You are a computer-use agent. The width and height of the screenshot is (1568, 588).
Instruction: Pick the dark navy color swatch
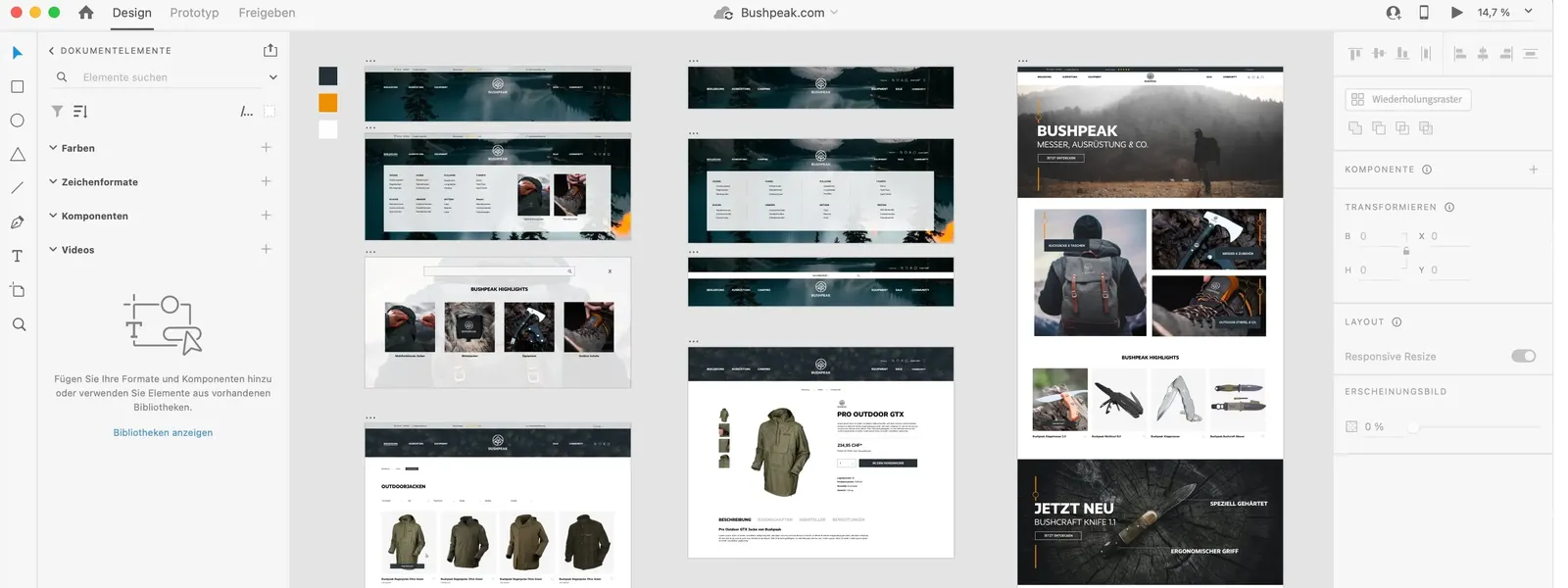pos(328,75)
